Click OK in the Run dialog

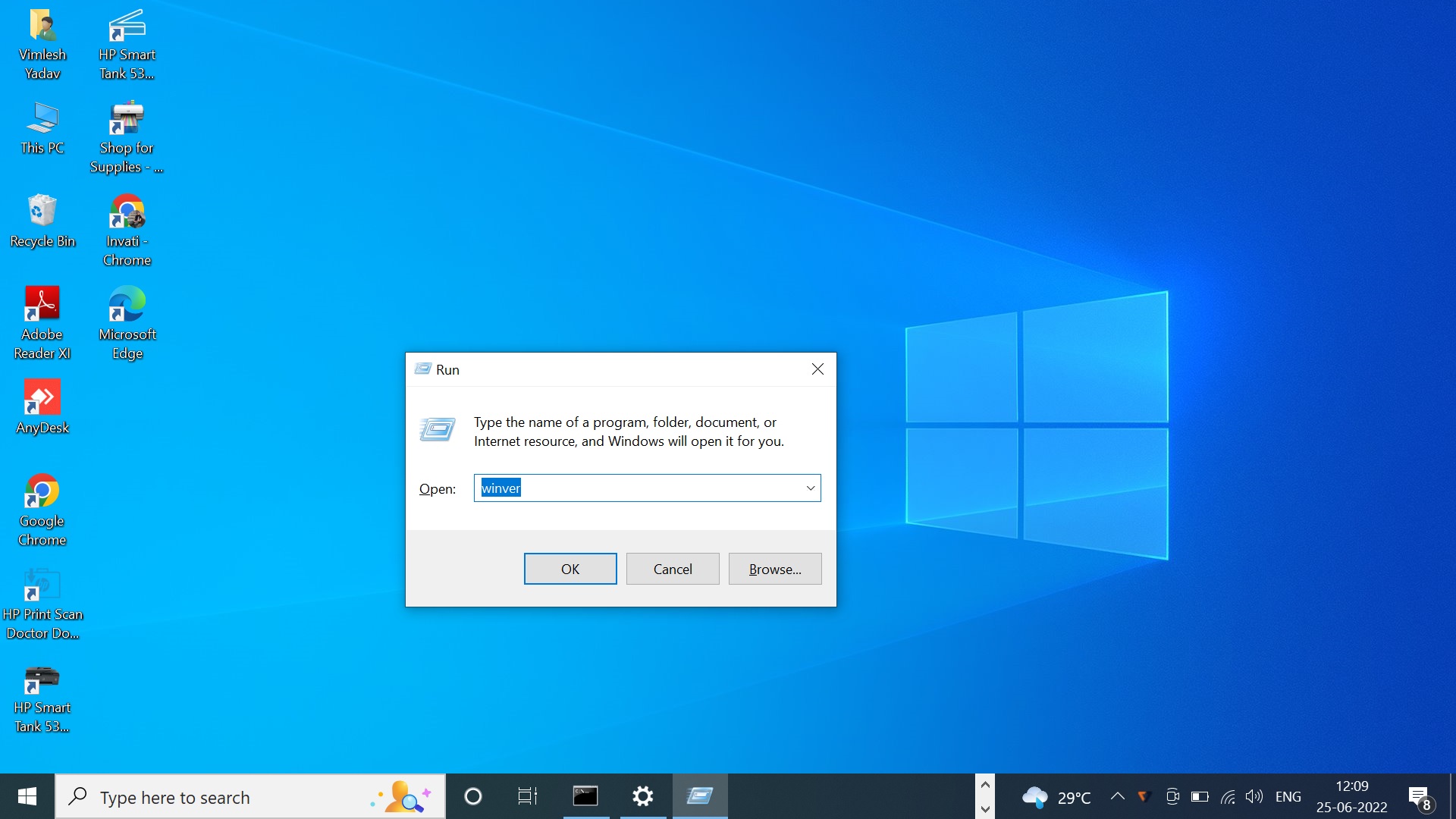coord(570,569)
